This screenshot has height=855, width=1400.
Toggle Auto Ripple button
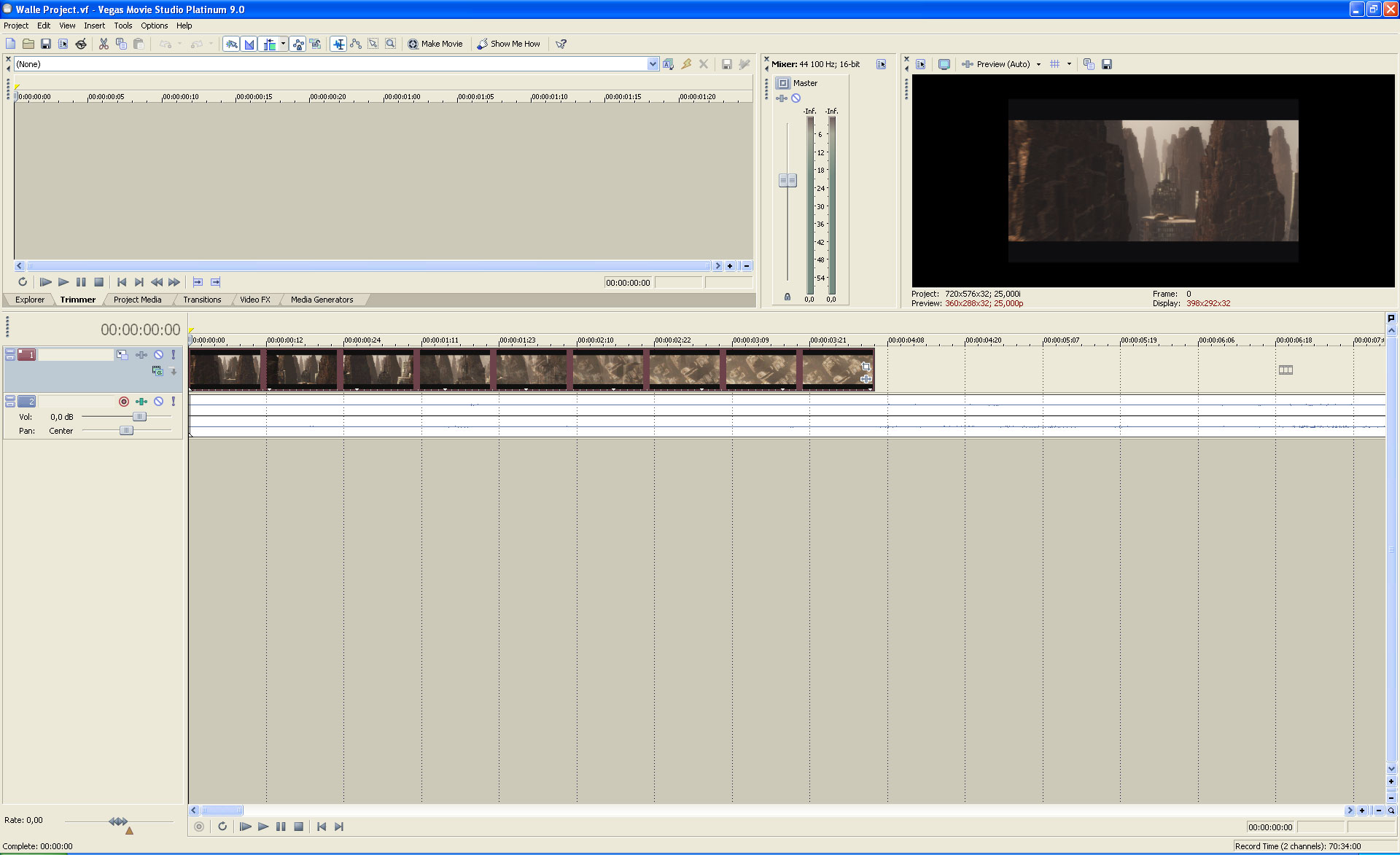click(x=269, y=44)
